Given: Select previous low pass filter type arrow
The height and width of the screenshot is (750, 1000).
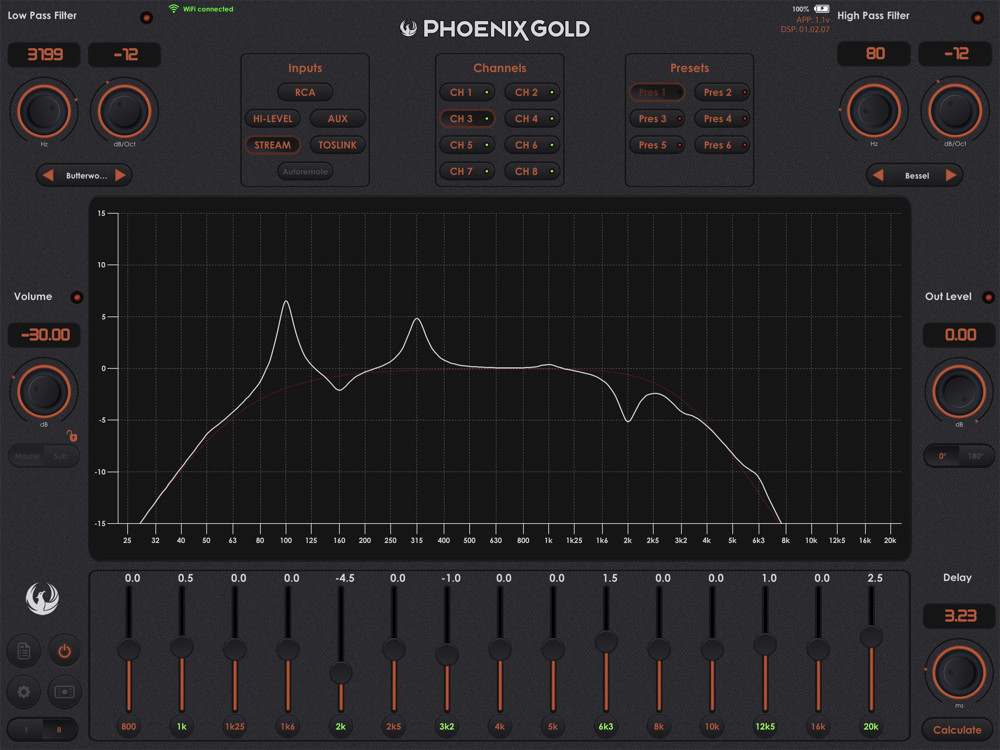Looking at the screenshot, I should click(x=48, y=175).
